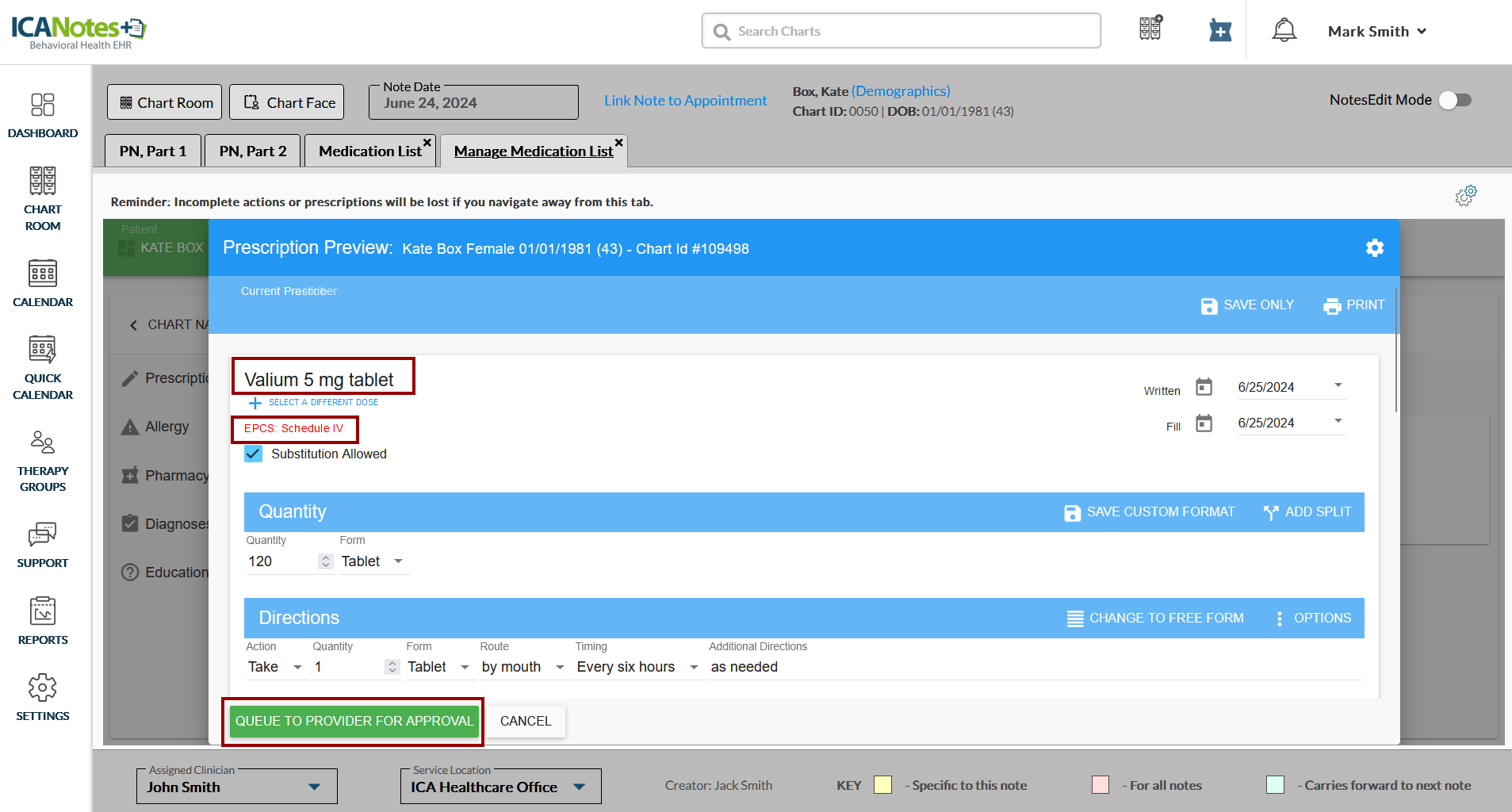
Task: Click the Written date calendar icon
Action: pyautogui.click(x=1204, y=387)
